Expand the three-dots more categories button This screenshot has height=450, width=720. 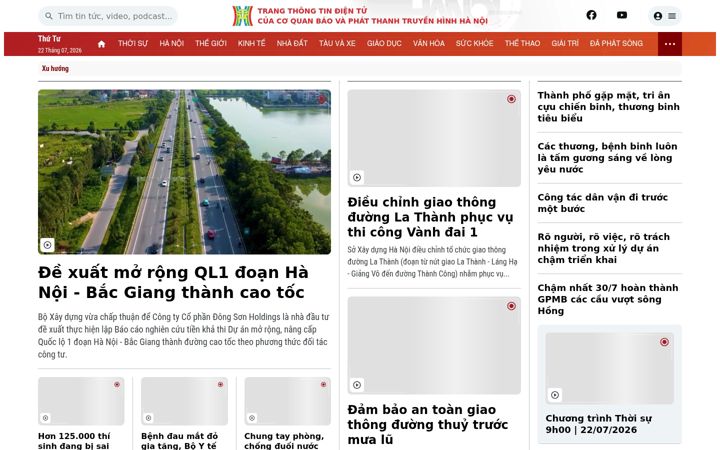point(669,44)
